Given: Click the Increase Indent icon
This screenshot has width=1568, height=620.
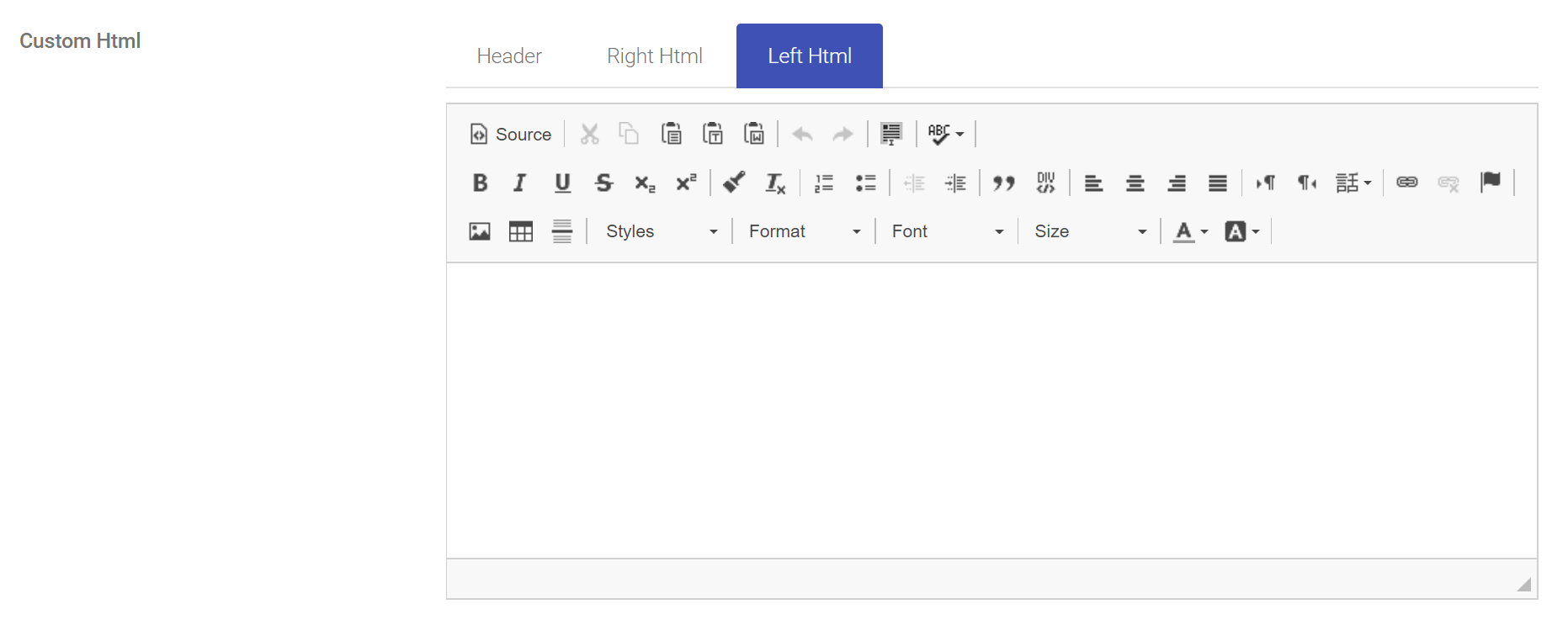Looking at the screenshot, I should coord(955,183).
